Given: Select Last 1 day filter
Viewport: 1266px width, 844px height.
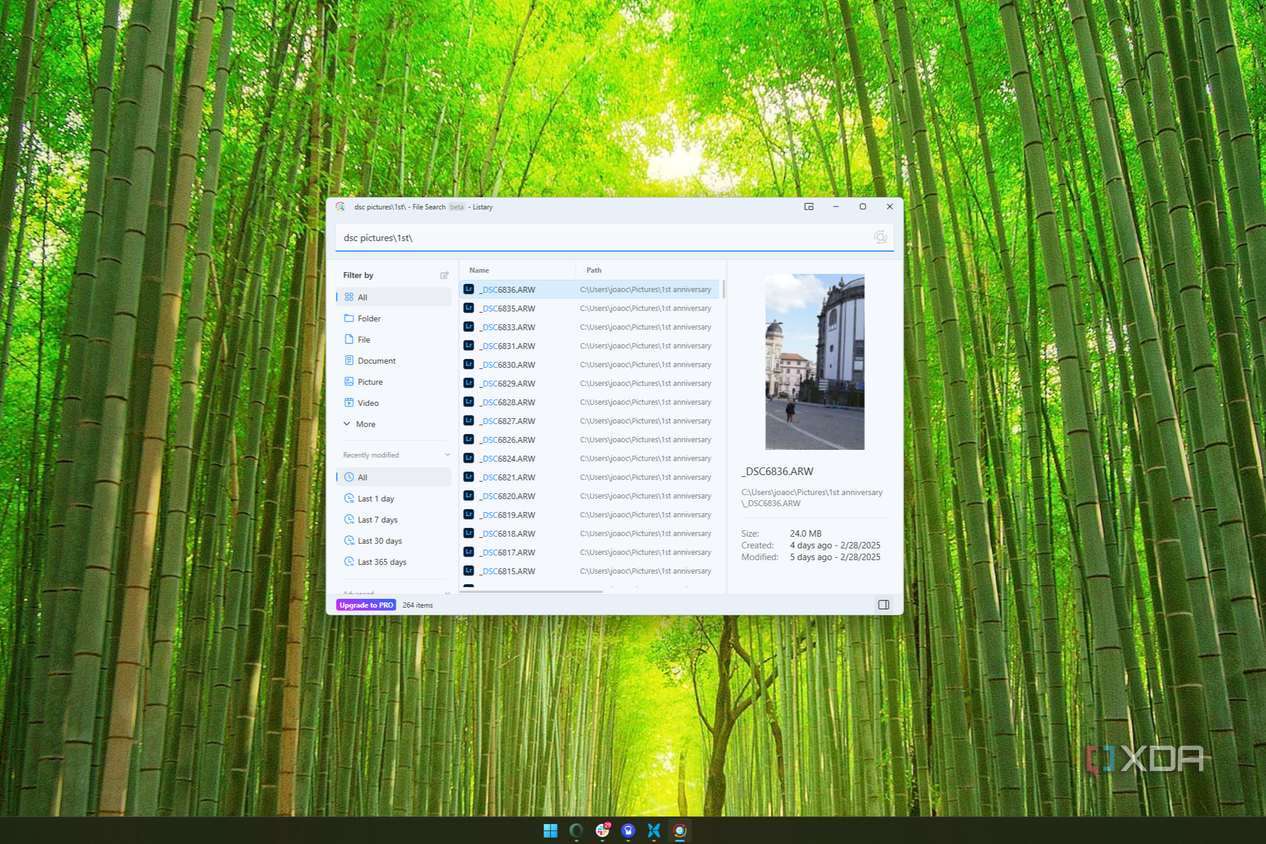Looking at the screenshot, I should click(x=394, y=498).
